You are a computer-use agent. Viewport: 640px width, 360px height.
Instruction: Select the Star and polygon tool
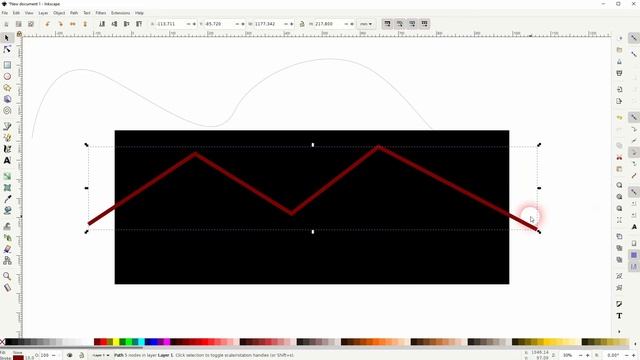[x=7, y=88]
